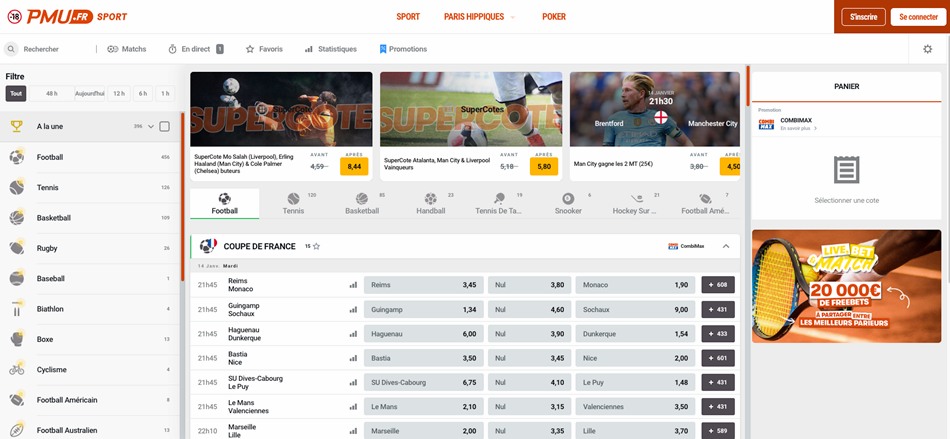The height and width of the screenshot is (439, 950).
Task: Click the S'inscrire button
Action: coord(862,17)
